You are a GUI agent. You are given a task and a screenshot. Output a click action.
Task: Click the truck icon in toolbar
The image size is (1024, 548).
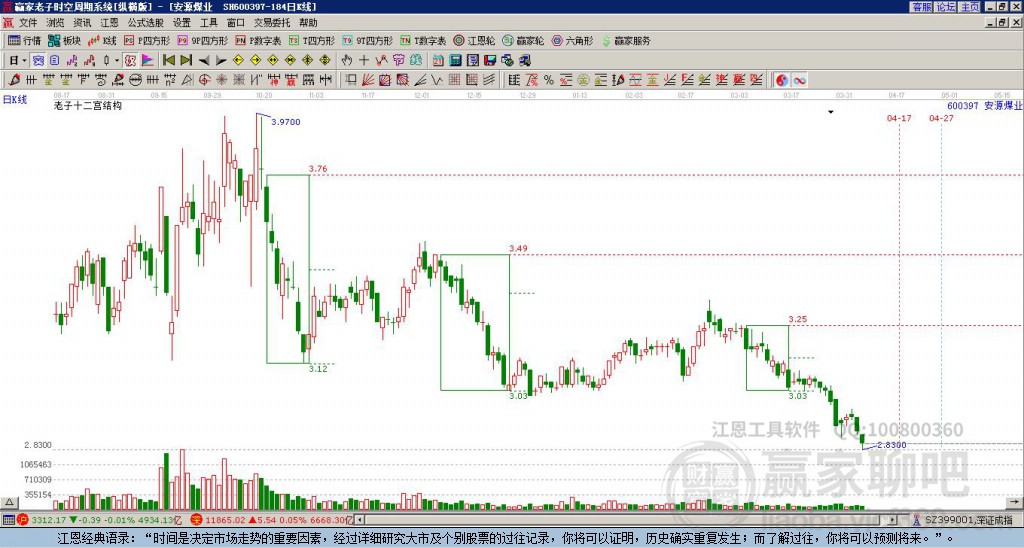pos(524,60)
